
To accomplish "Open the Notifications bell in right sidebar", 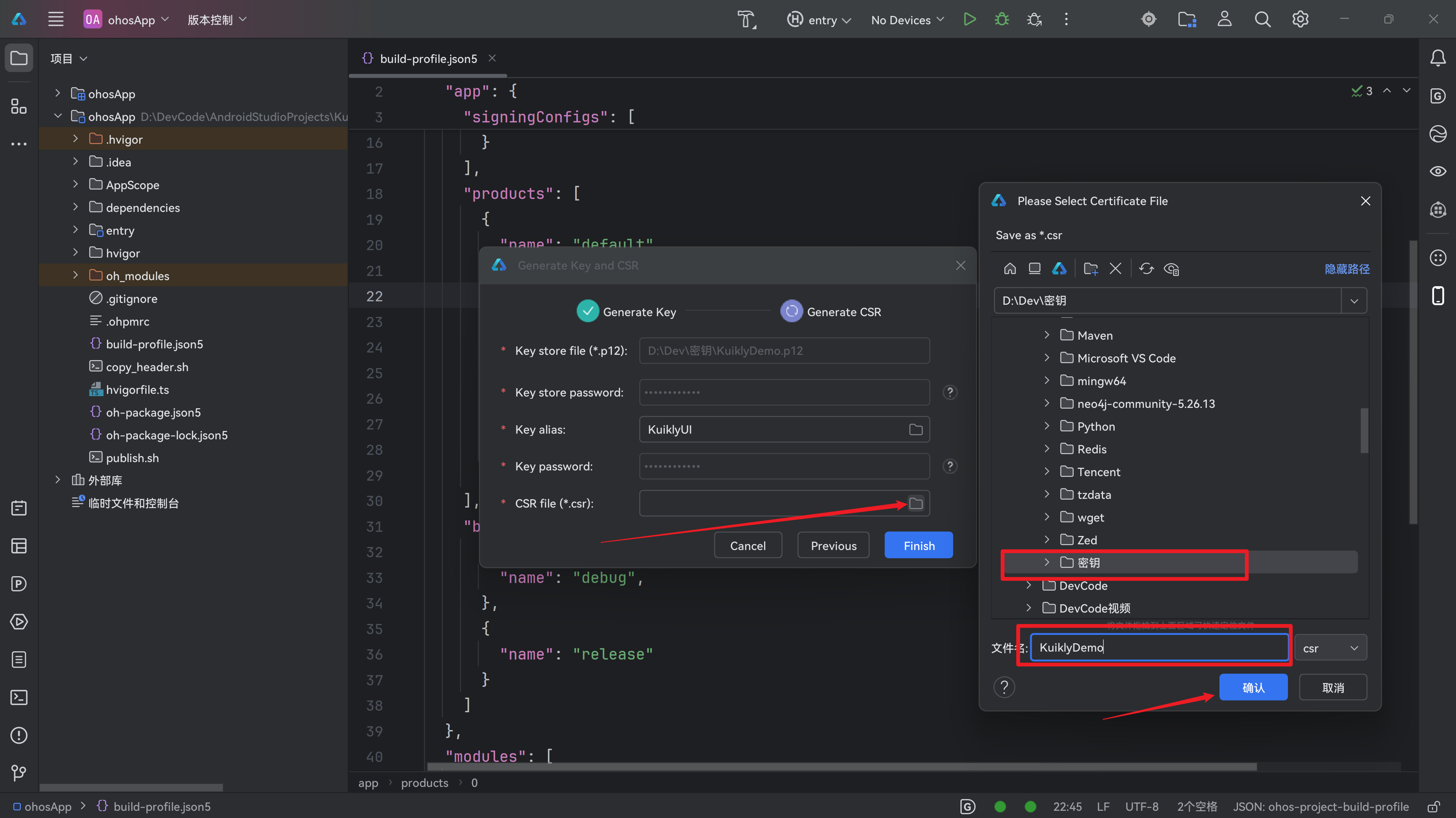I will coord(1437,58).
